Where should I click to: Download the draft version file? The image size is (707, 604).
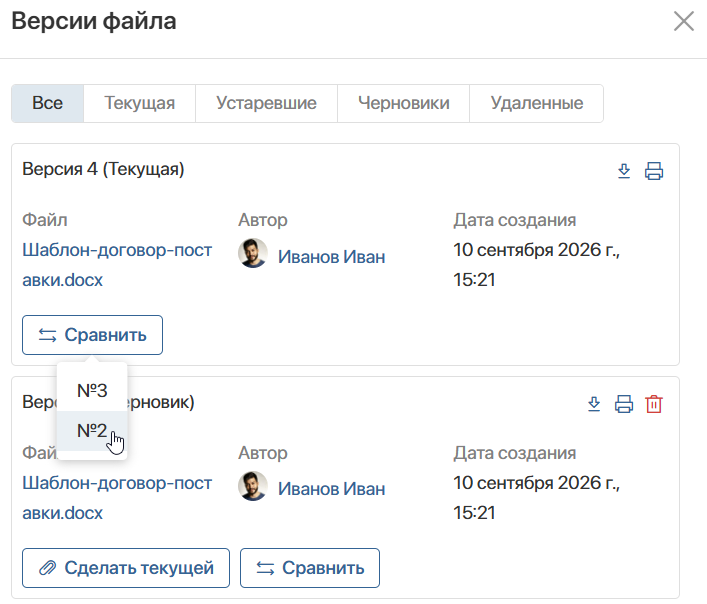pyautogui.click(x=594, y=404)
